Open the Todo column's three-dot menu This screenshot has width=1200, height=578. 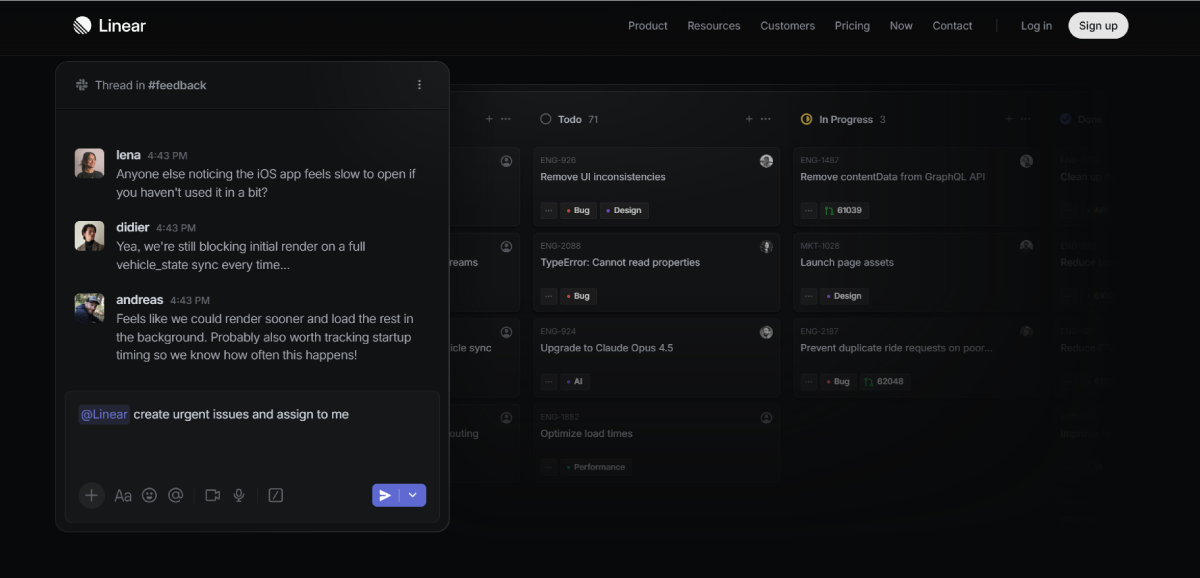tap(766, 119)
